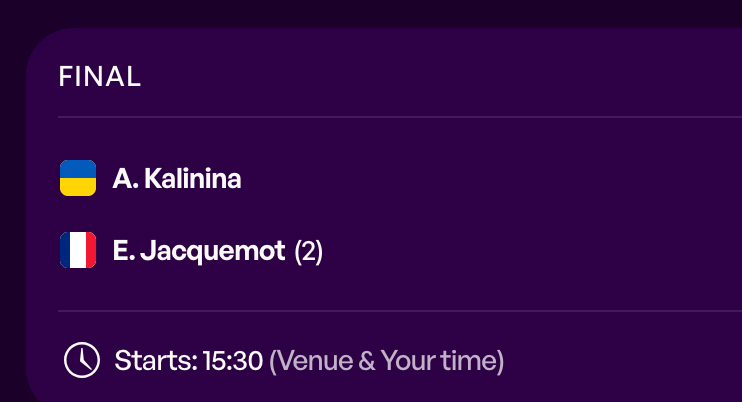This screenshot has height=402, width=742.
Task: Click the divider line below FINAL
Action: (x=400, y=117)
